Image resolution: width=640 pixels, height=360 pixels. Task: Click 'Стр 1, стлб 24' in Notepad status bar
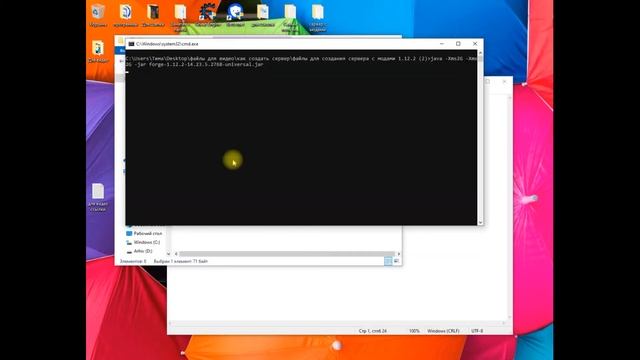click(x=373, y=331)
